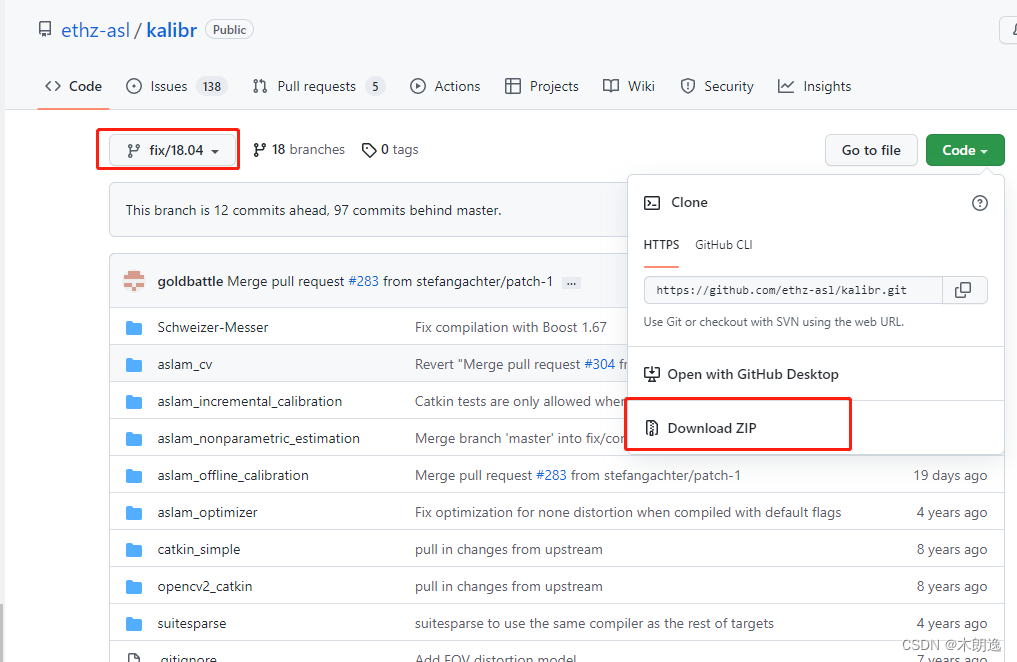Open commit 'Fix optimization for none distortion'
Image resolution: width=1017 pixels, height=662 pixels.
[628, 512]
